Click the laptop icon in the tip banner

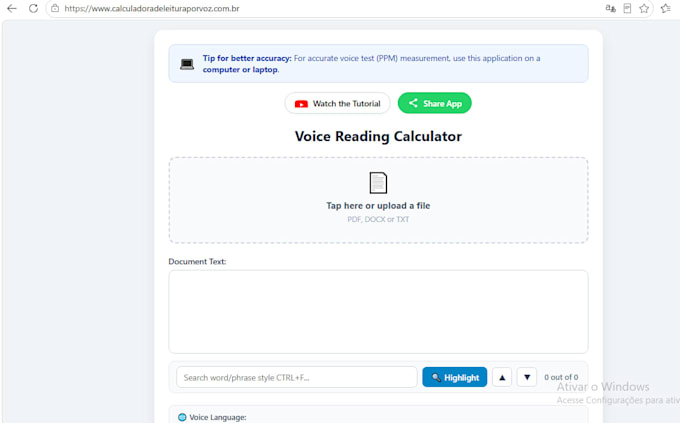pyautogui.click(x=187, y=64)
